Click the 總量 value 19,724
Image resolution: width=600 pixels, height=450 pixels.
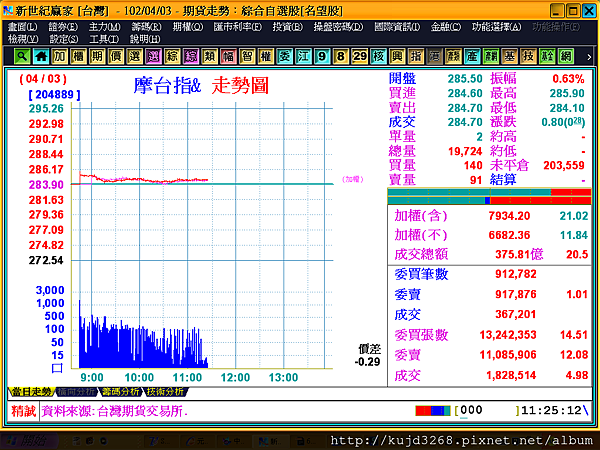click(465, 151)
